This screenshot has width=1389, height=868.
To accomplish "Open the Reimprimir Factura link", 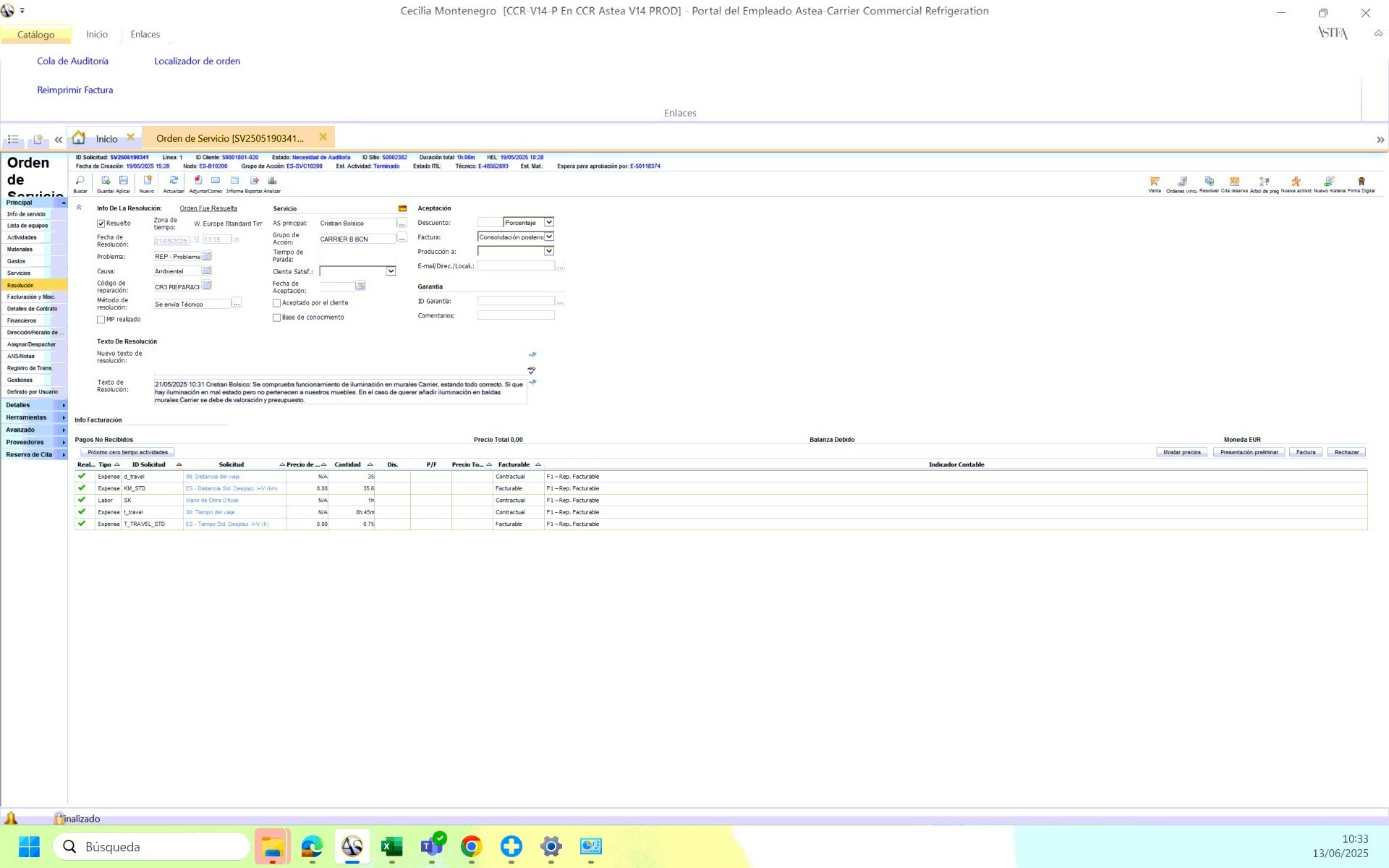I will [x=75, y=90].
